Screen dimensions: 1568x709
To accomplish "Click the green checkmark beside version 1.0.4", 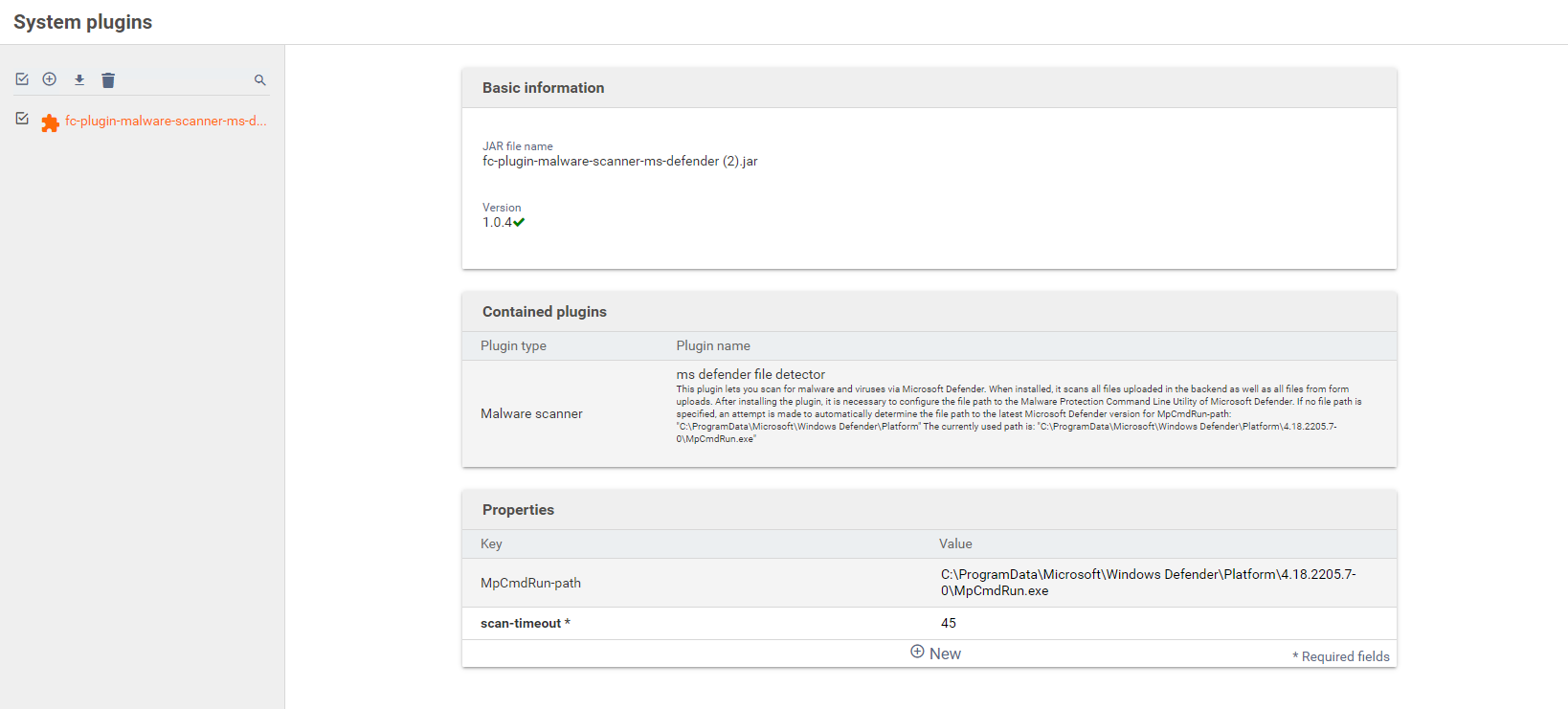I will pos(519,223).
